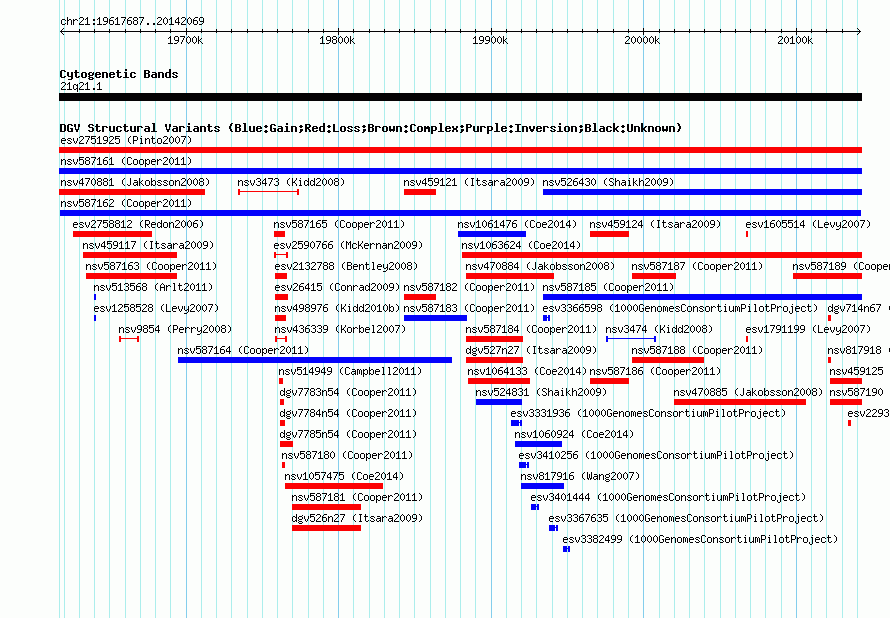Click nsv587183 (Cooper2011) label

[x=469, y=308]
